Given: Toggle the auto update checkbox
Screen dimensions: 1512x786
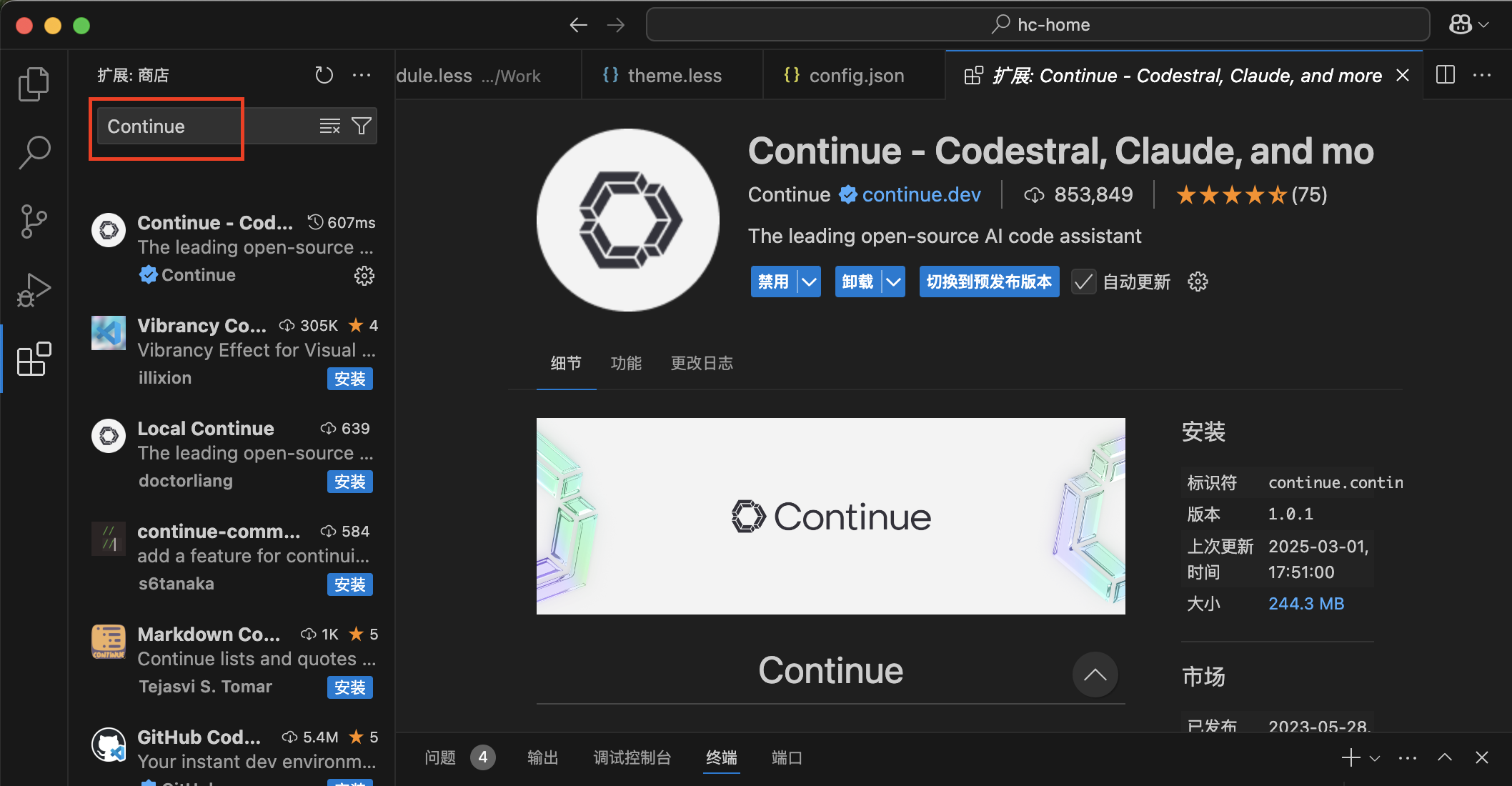Looking at the screenshot, I should coord(1083,282).
